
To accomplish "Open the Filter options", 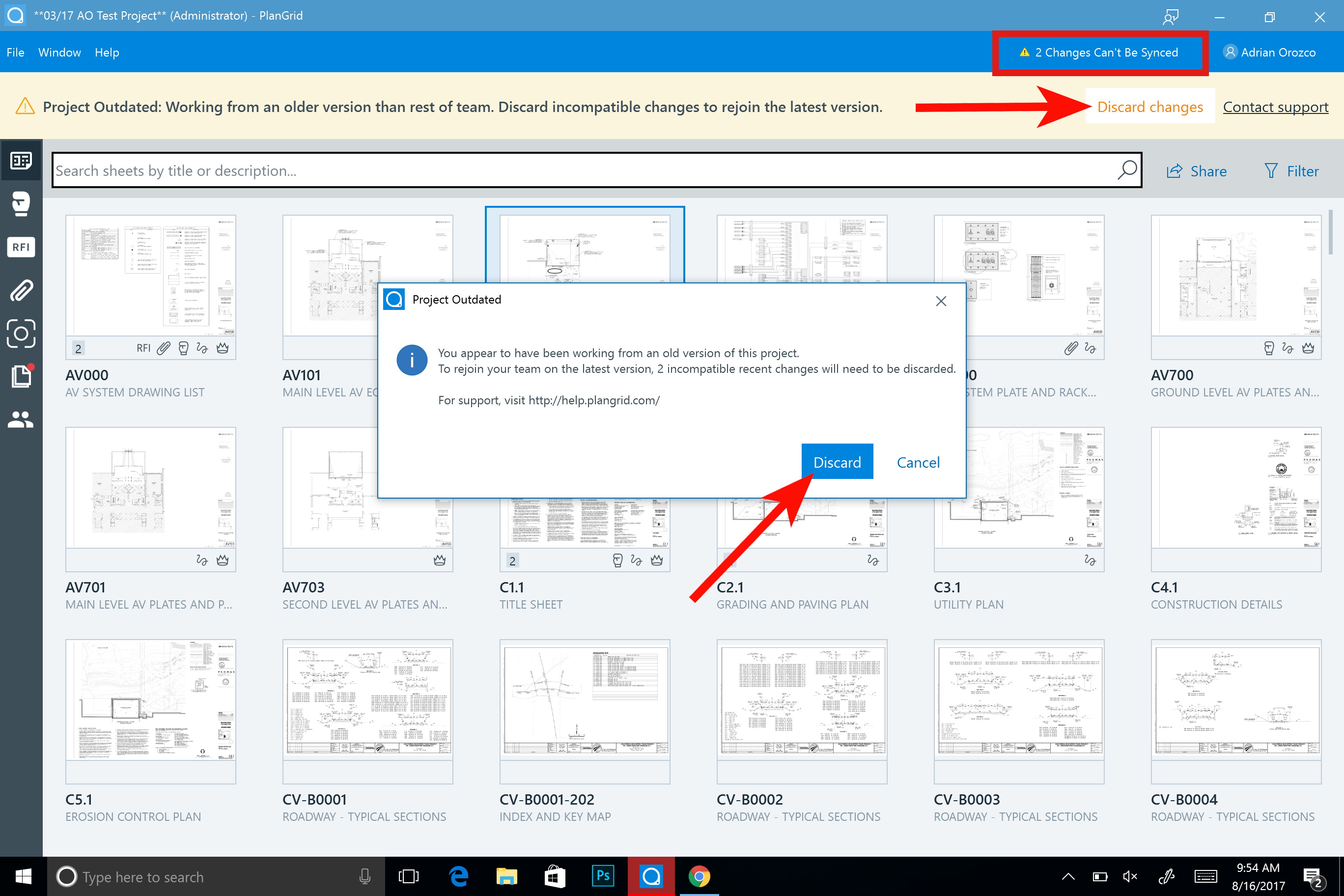I will coord(1291,171).
